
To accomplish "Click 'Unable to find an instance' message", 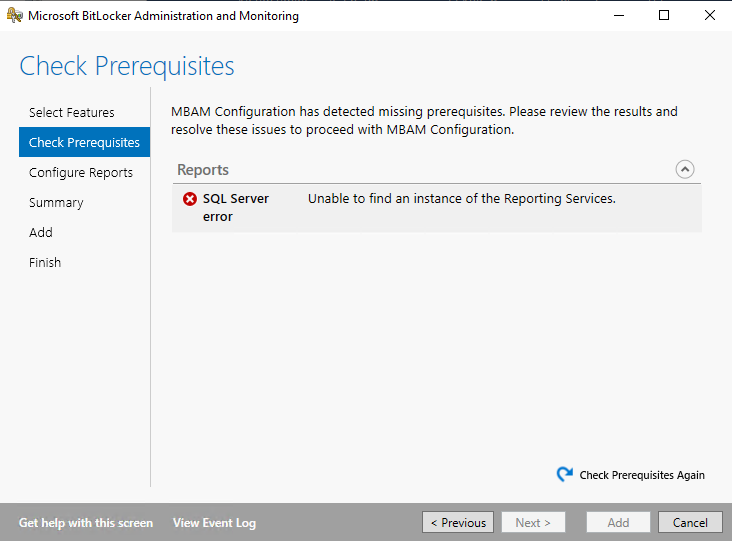I will point(462,198).
